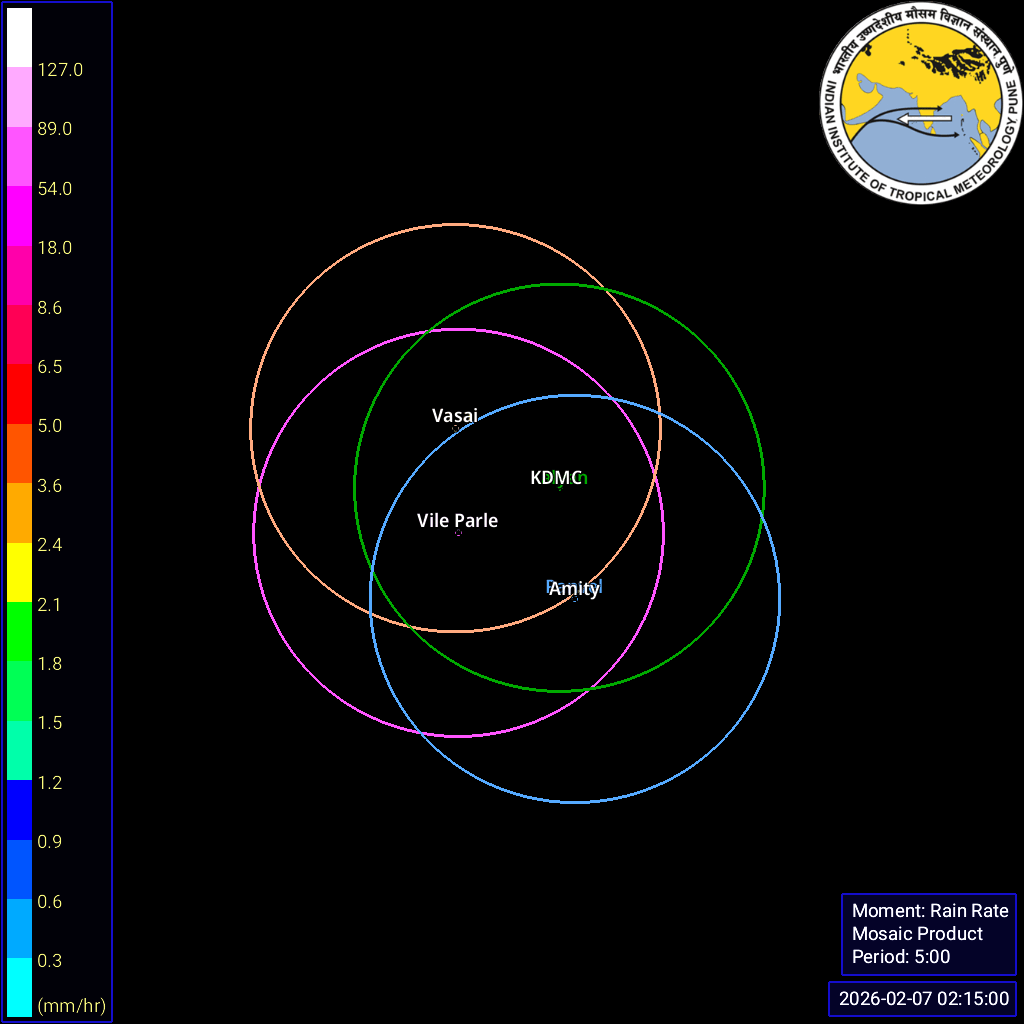
Task: Click the 54.0 legend value
Action: [55, 189]
